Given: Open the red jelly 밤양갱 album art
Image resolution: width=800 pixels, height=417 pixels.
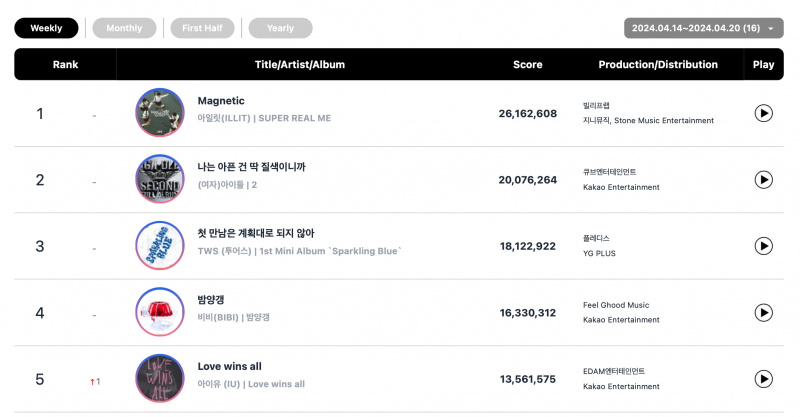Looking at the screenshot, I should point(160,312).
